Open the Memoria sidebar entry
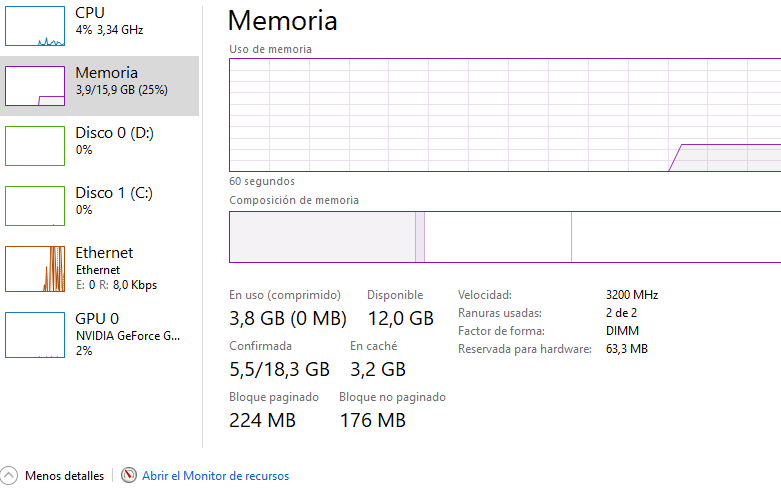Image resolution: width=781 pixels, height=492 pixels. [x=100, y=86]
